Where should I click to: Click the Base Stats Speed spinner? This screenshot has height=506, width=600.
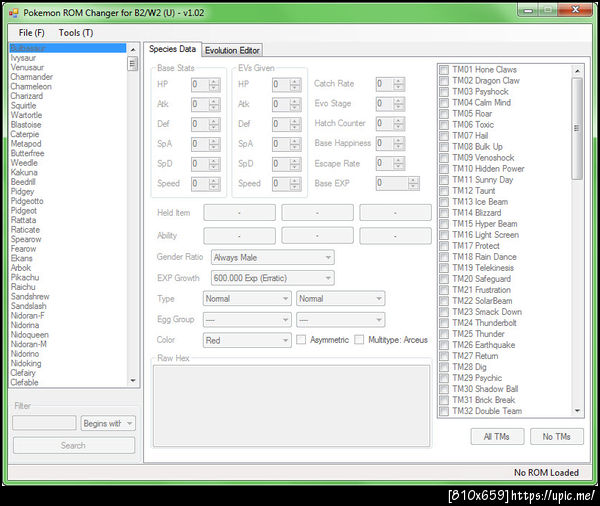(206, 184)
